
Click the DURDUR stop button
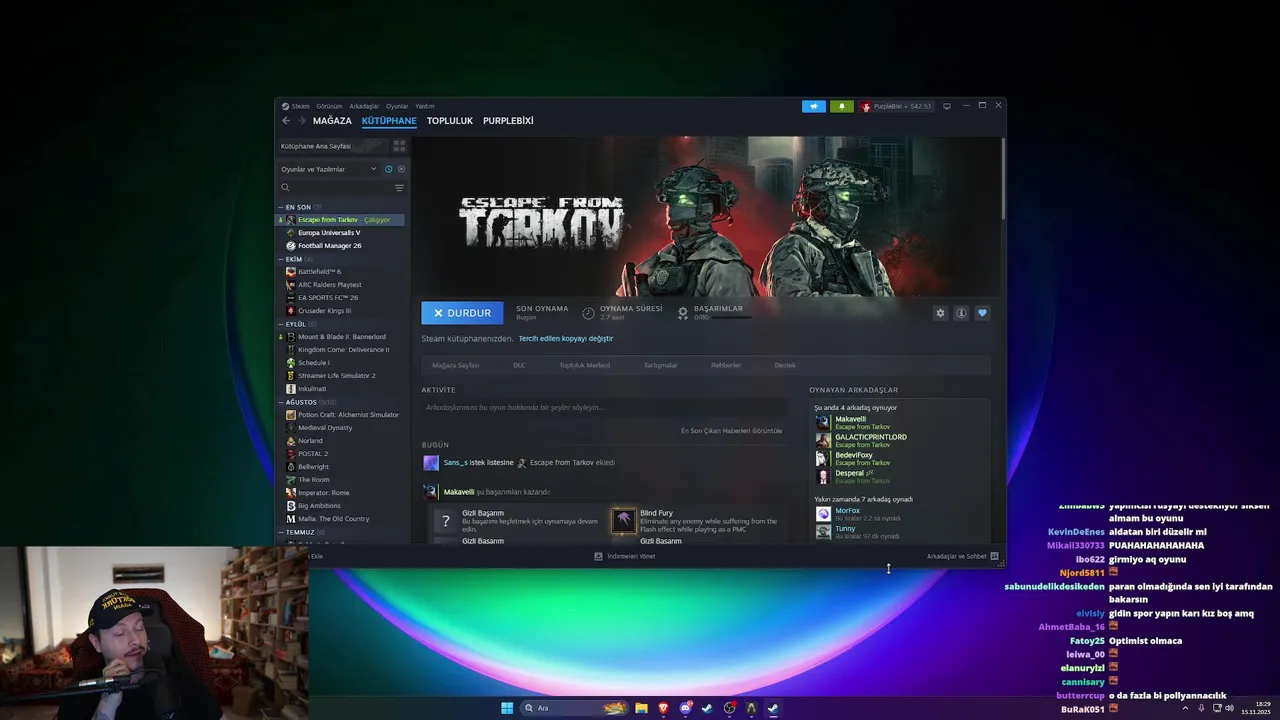click(462, 313)
